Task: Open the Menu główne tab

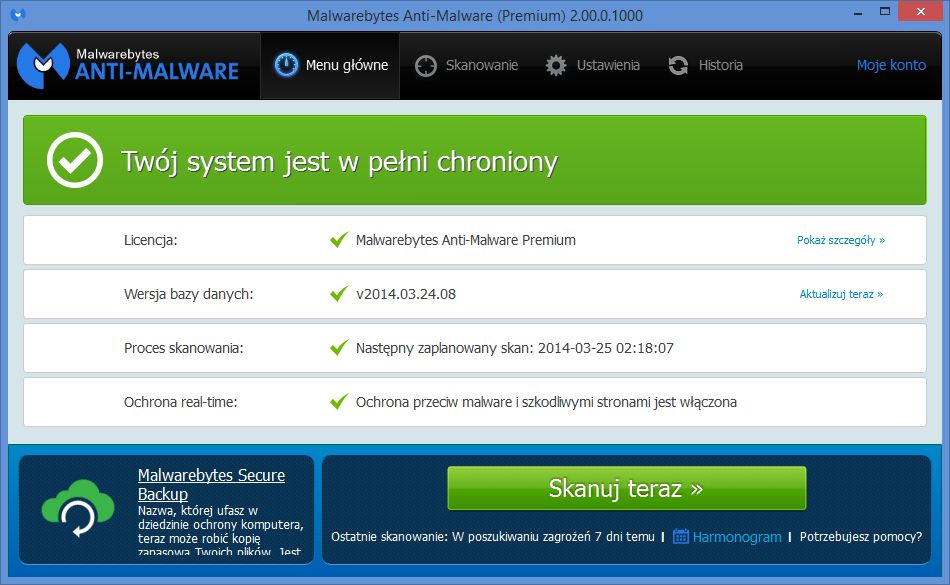Action: click(330, 65)
